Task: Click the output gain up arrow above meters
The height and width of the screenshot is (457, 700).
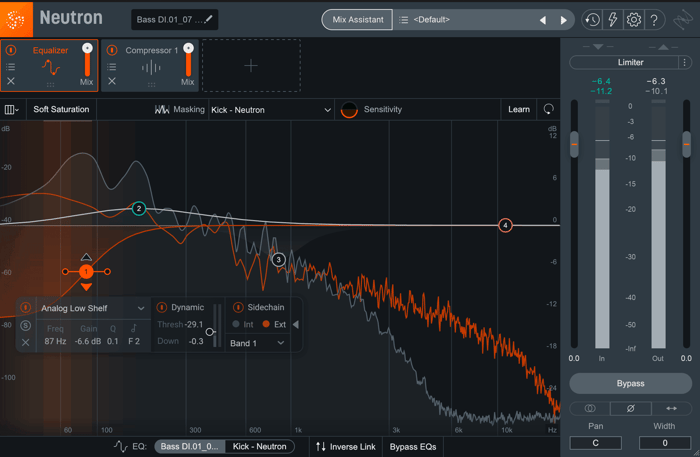Action: (x=663, y=47)
